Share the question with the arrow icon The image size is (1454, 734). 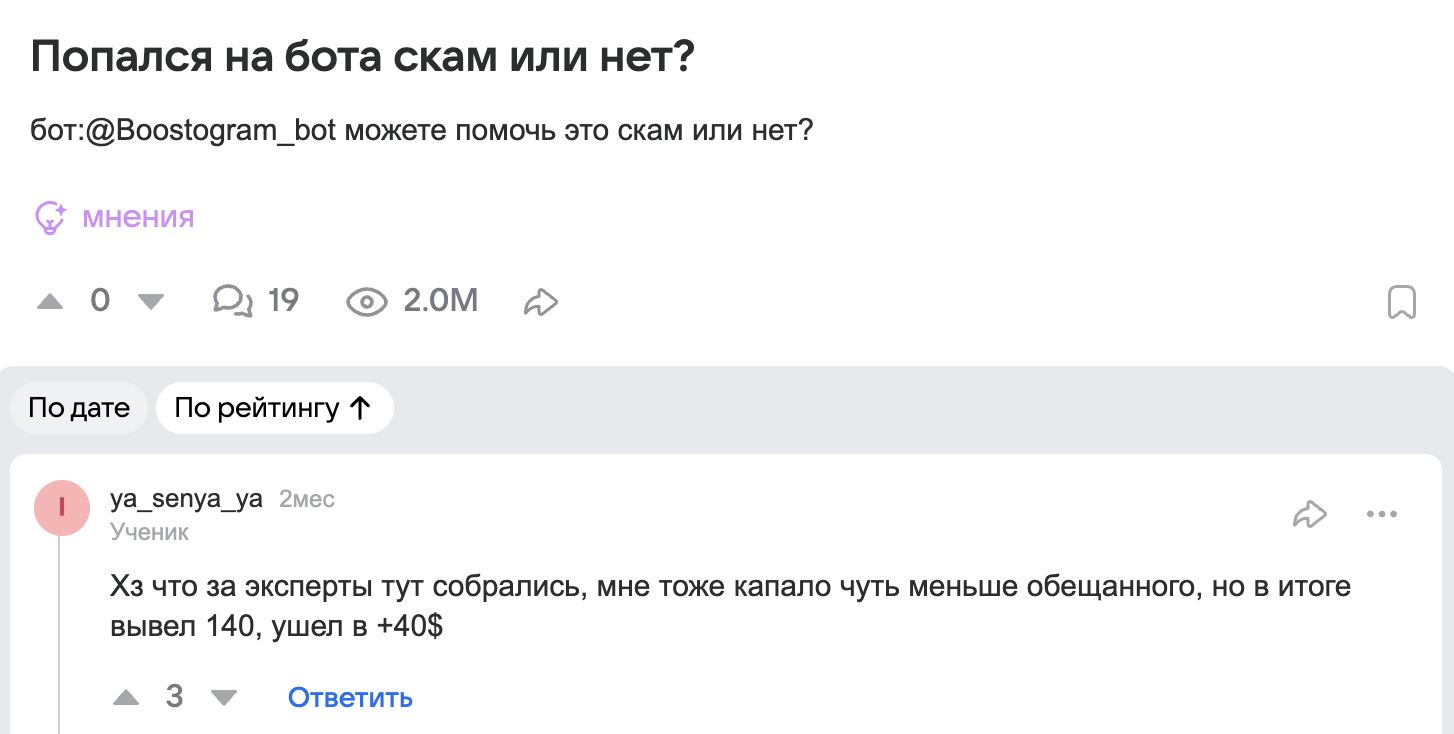540,301
